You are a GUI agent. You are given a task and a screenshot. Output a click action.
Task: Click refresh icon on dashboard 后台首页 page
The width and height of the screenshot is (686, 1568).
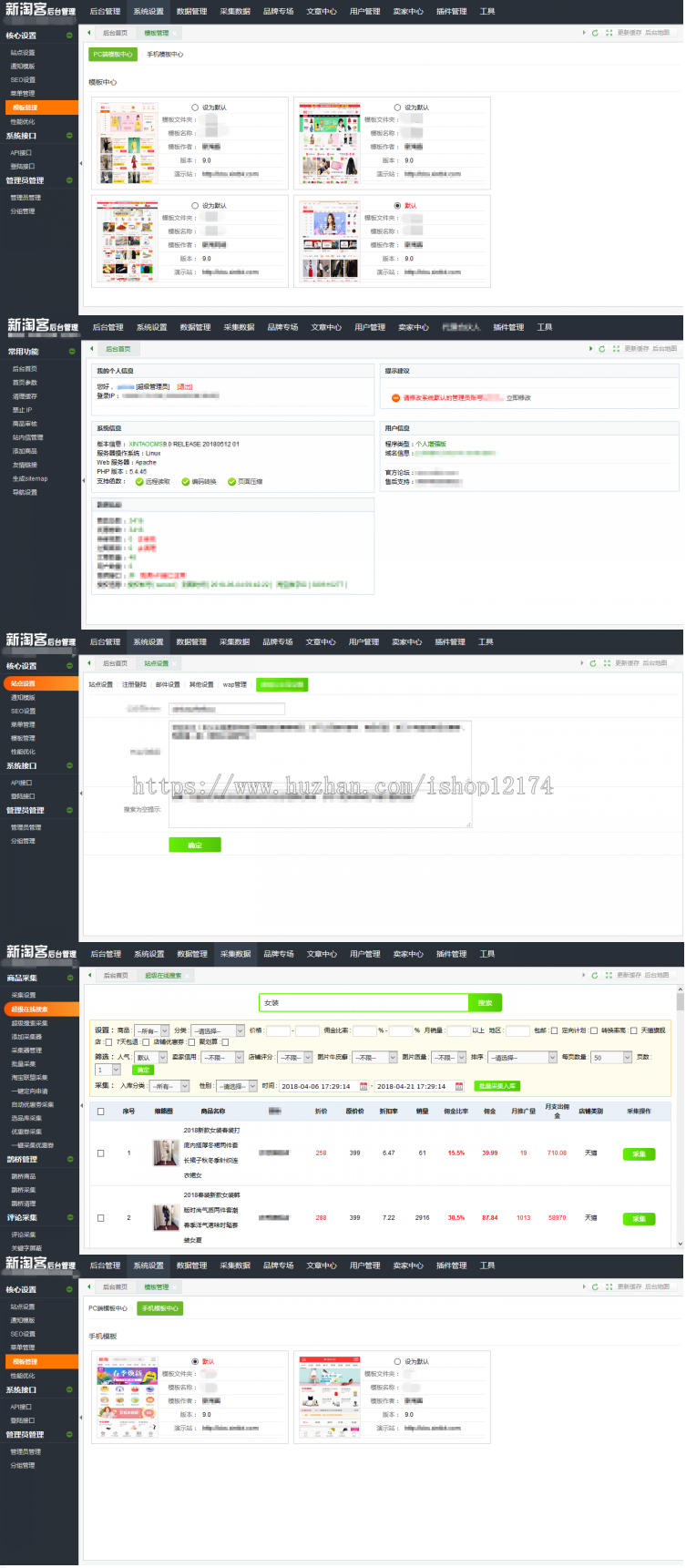tap(602, 349)
